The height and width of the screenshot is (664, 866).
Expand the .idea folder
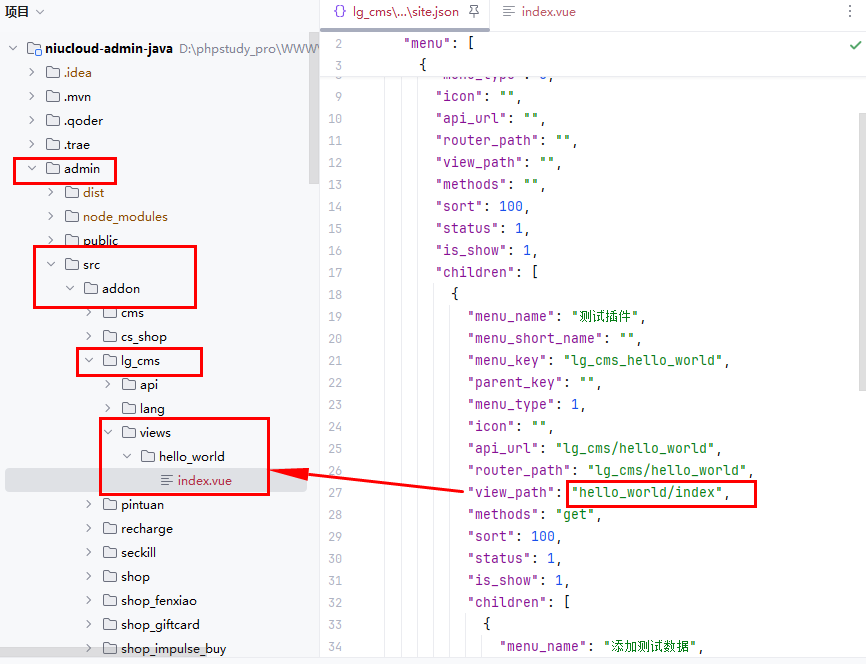(32, 73)
